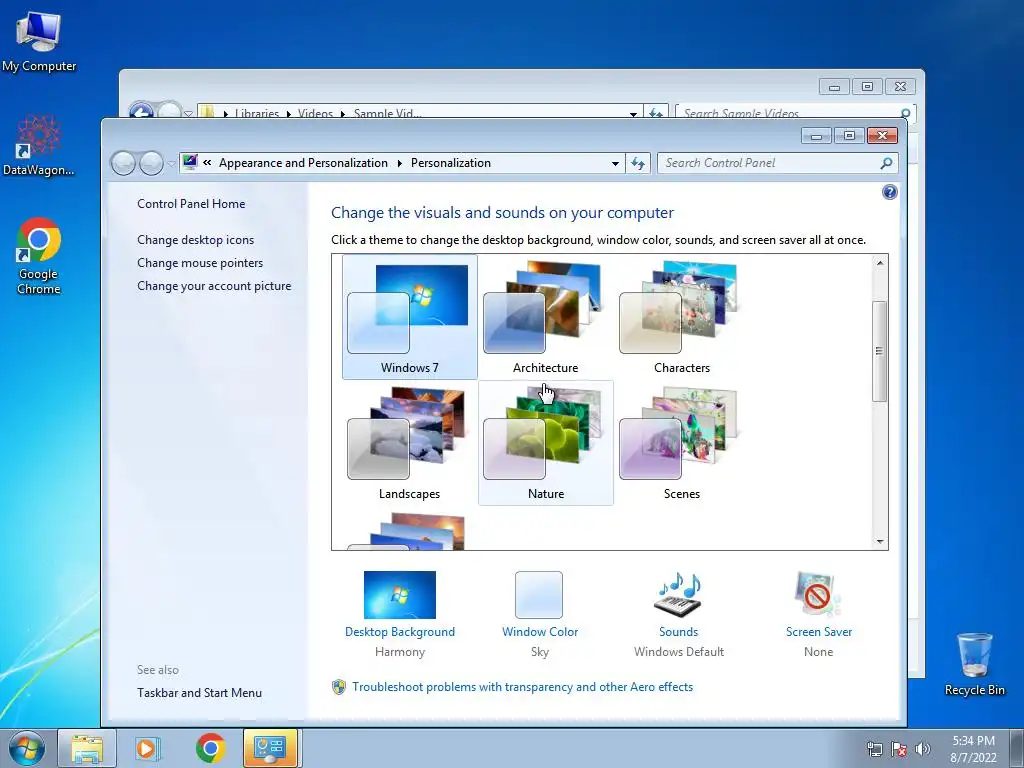Click the Window Color link text
The image size is (1024, 768).
tap(540, 632)
